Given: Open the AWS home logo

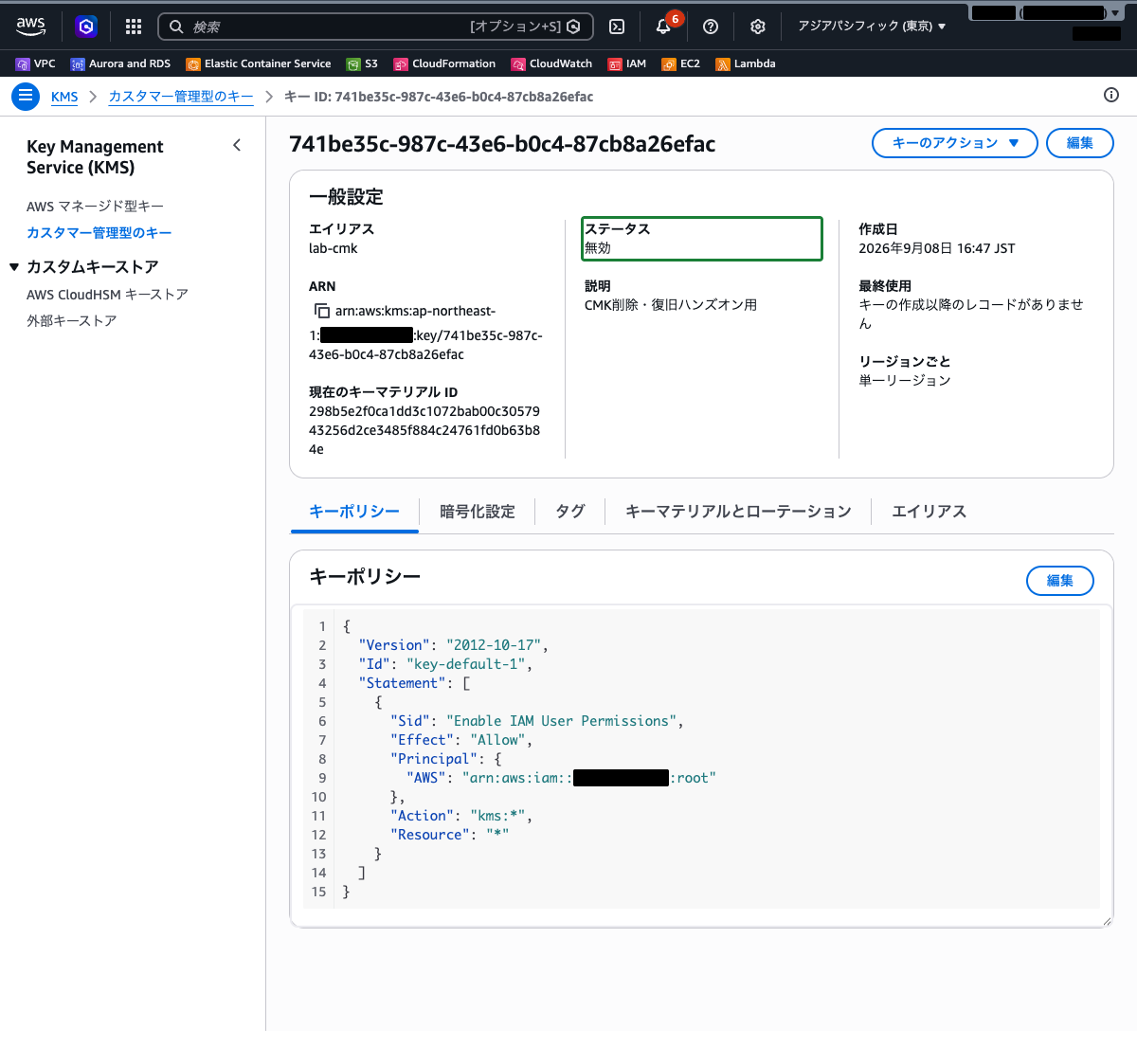Looking at the screenshot, I should (31, 27).
